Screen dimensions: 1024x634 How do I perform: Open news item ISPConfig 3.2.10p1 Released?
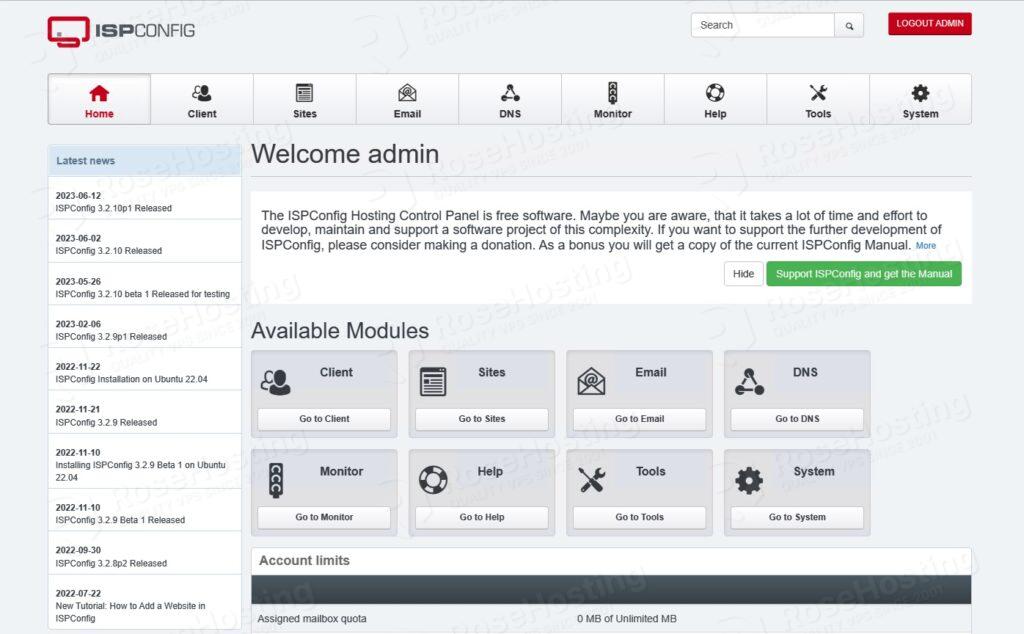[114, 208]
